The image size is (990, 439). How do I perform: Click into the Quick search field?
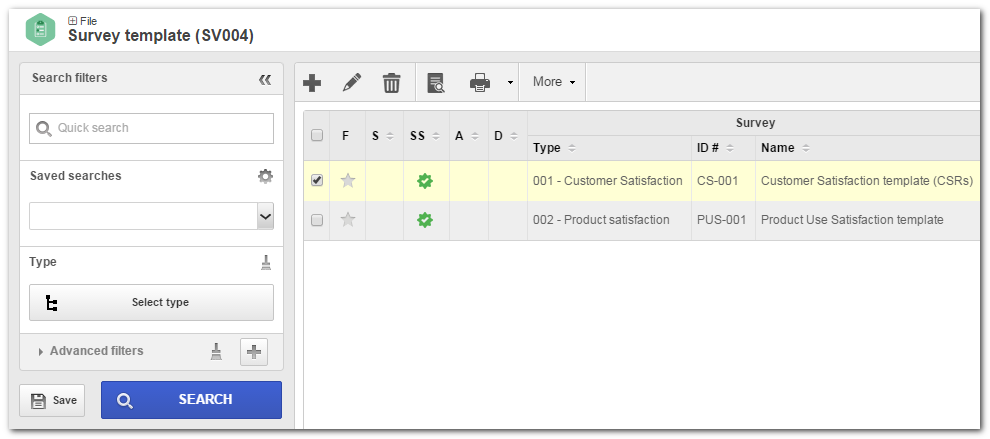[x=152, y=128]
